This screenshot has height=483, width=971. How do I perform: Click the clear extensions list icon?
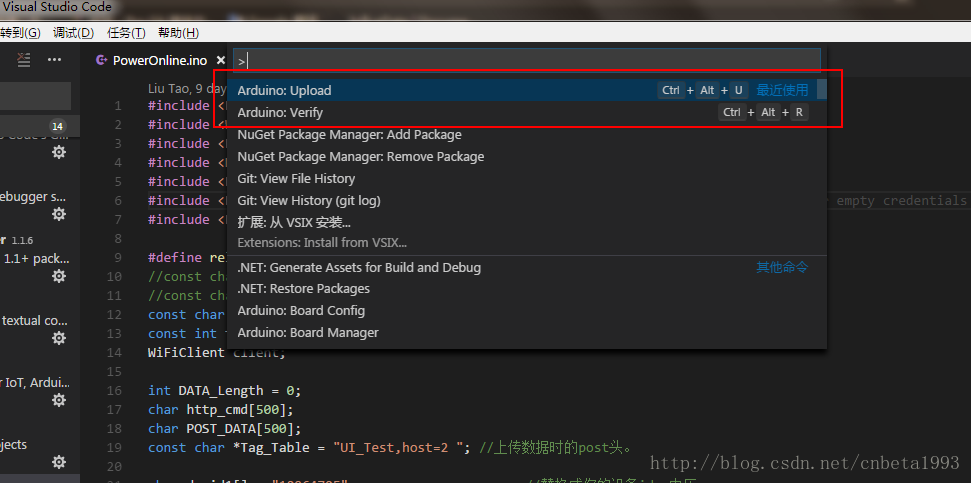point(24,59)
